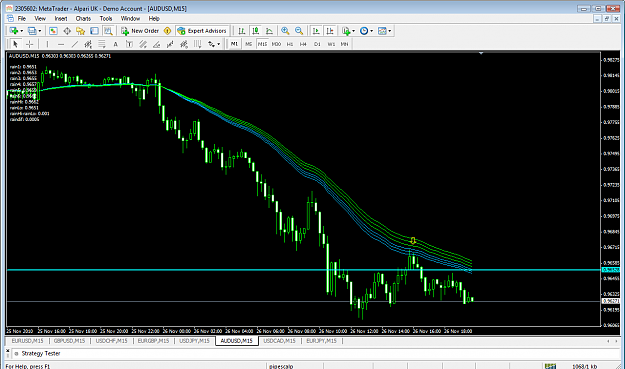The image size is (625, 369).
Task: Toggle the M15 timeframe button
Action: tap(262, 44)
